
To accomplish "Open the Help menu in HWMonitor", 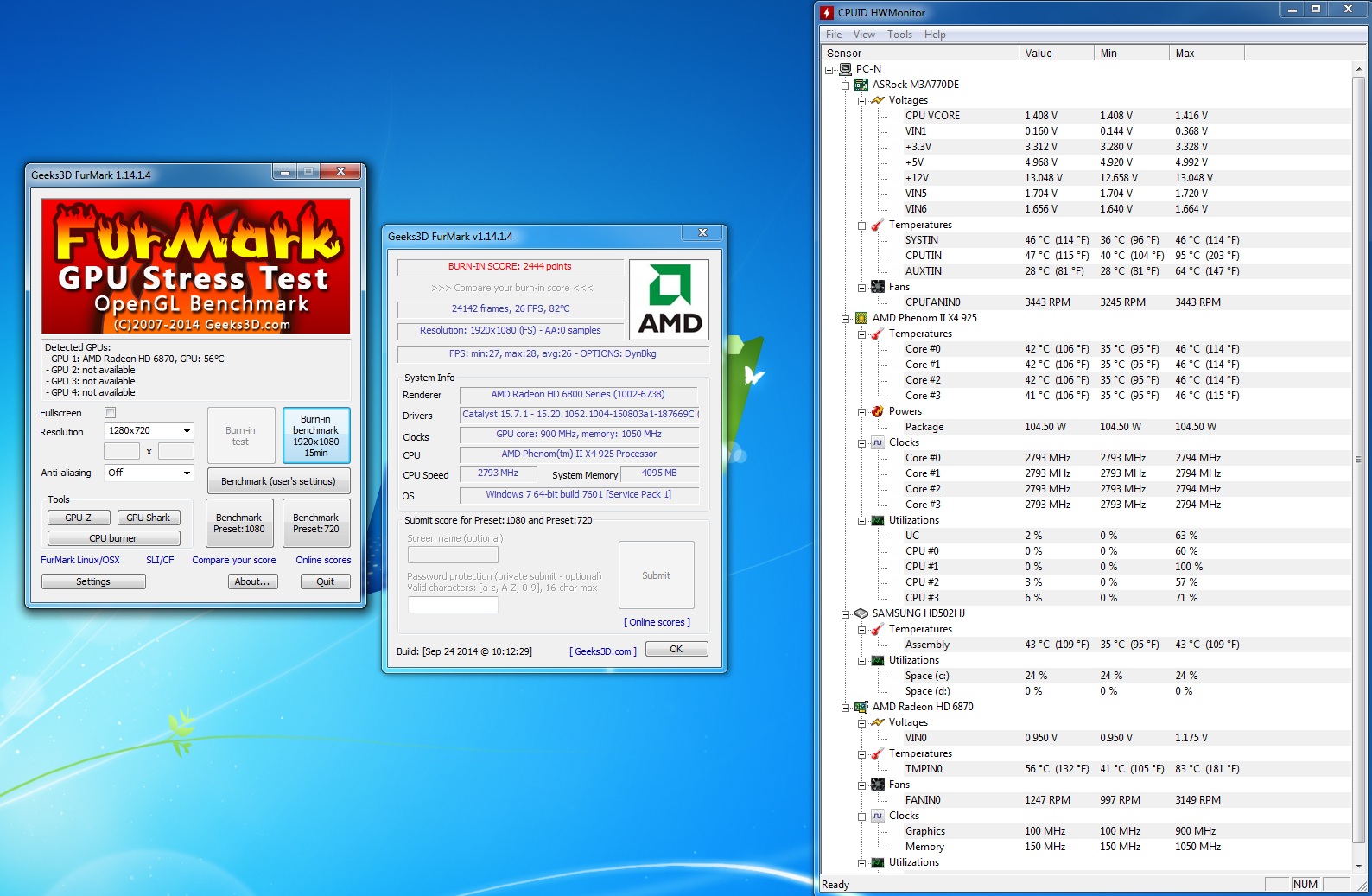I will (x=935, y=35).
